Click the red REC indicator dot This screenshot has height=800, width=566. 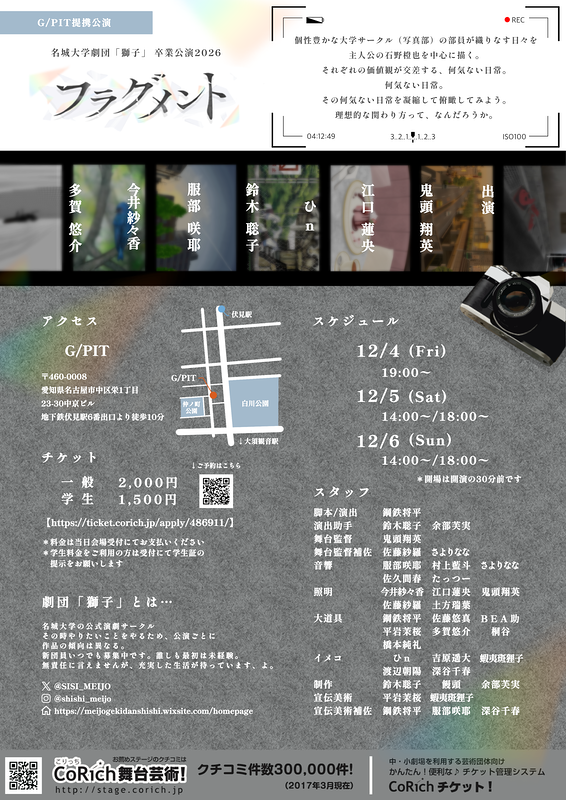(507, 20)
